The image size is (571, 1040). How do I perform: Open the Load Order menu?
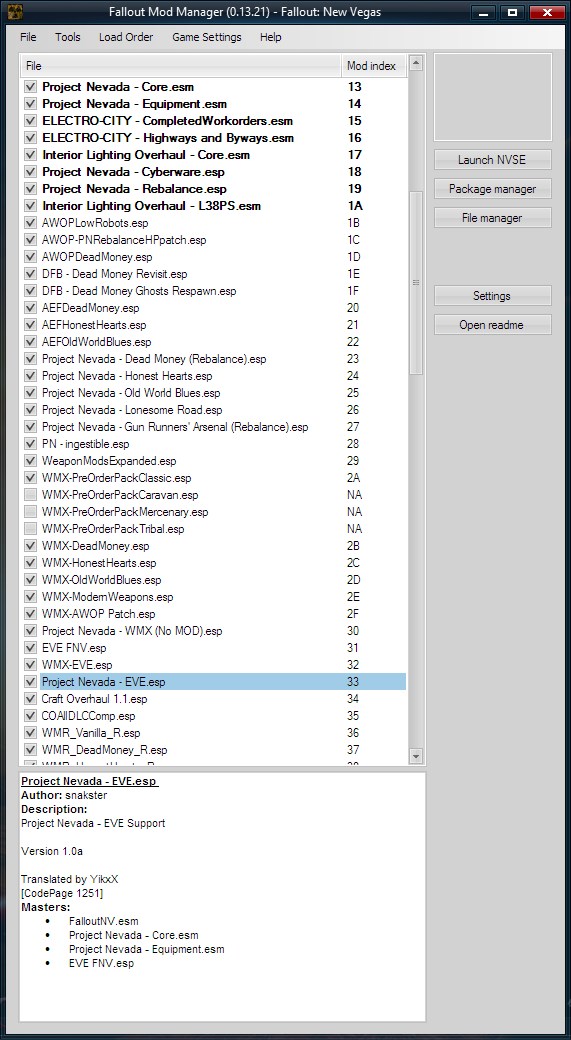pos(126,37)
